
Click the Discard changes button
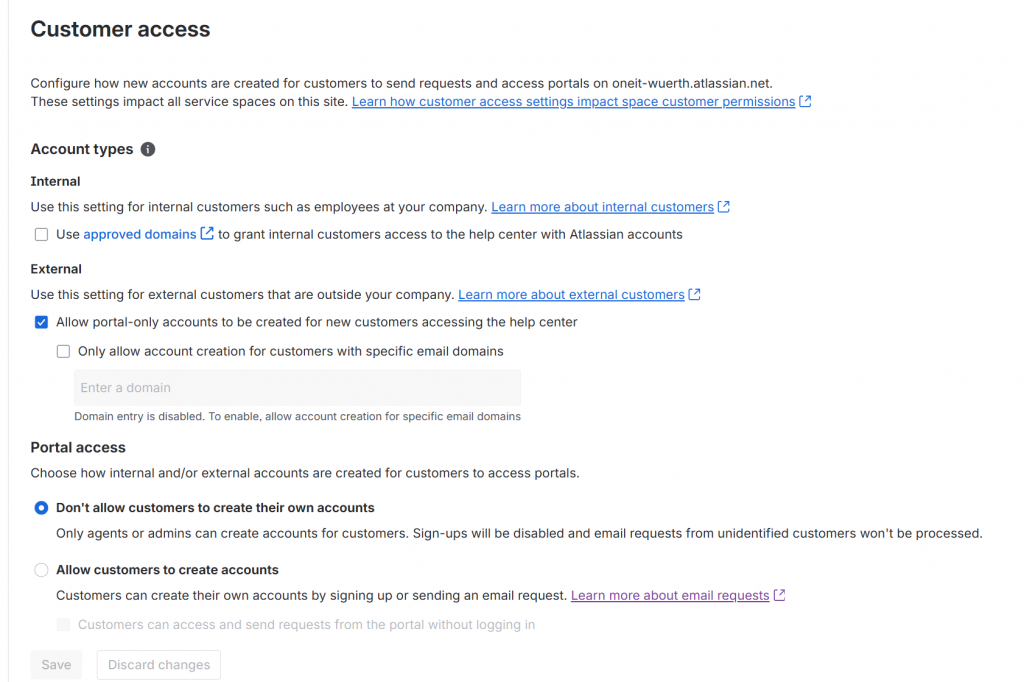(x=159, y=665)
